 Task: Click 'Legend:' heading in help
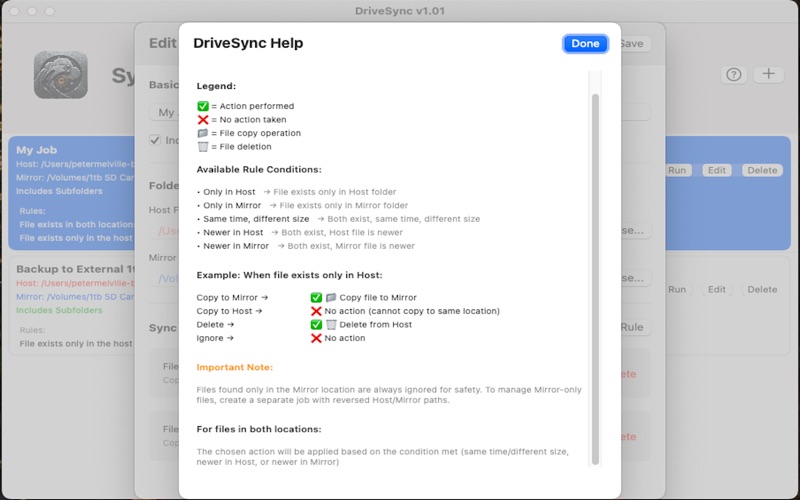(x=216, y=86)
